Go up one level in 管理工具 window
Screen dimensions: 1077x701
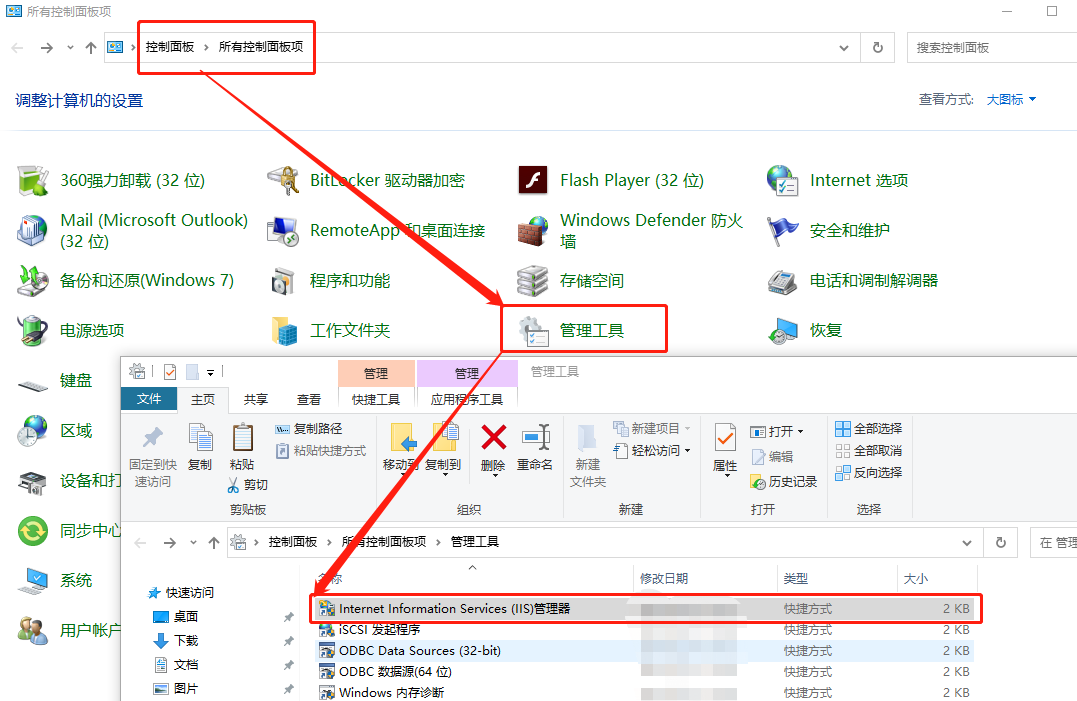(x=214, y=542)
